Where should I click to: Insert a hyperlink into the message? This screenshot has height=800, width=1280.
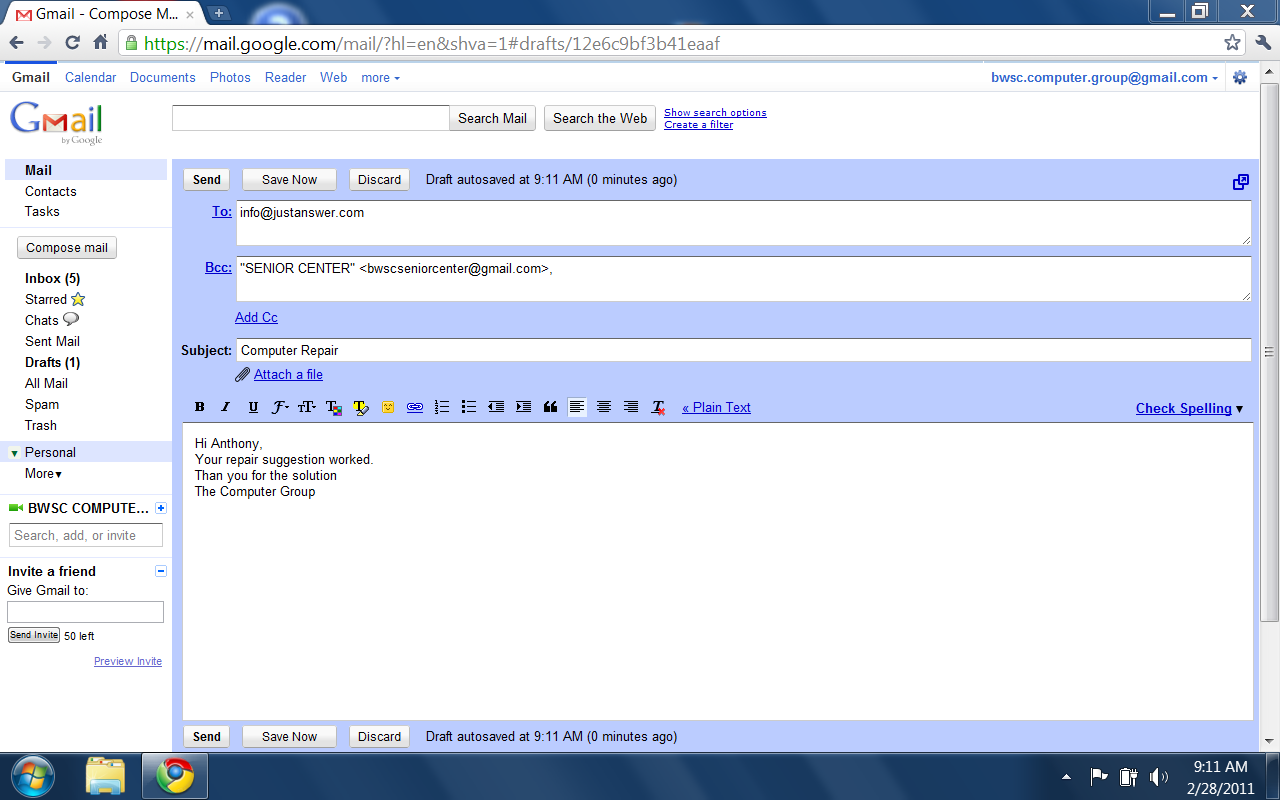415,407
